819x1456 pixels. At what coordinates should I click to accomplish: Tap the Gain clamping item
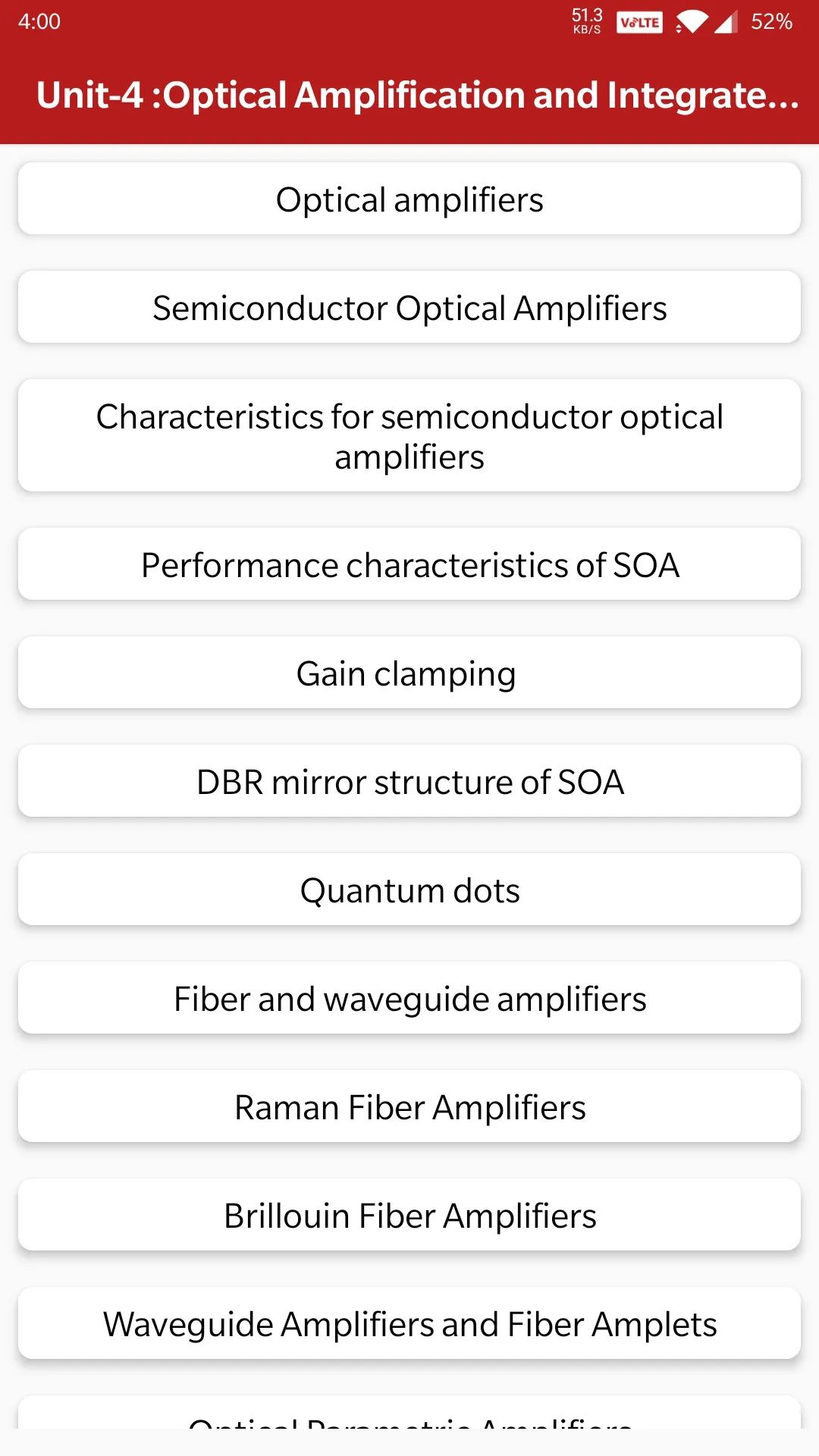(409, 673)
